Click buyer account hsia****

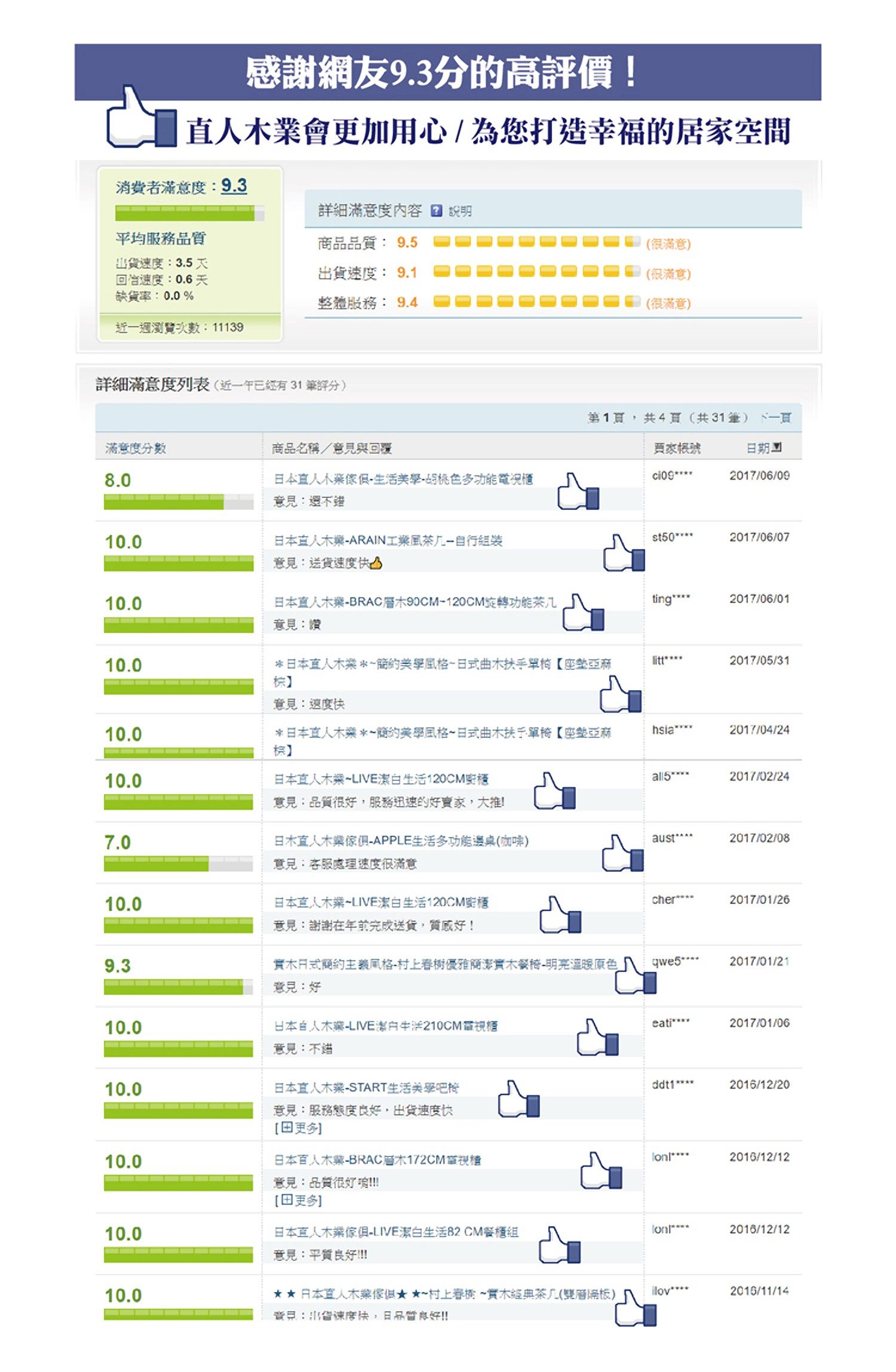coord(673,730)
